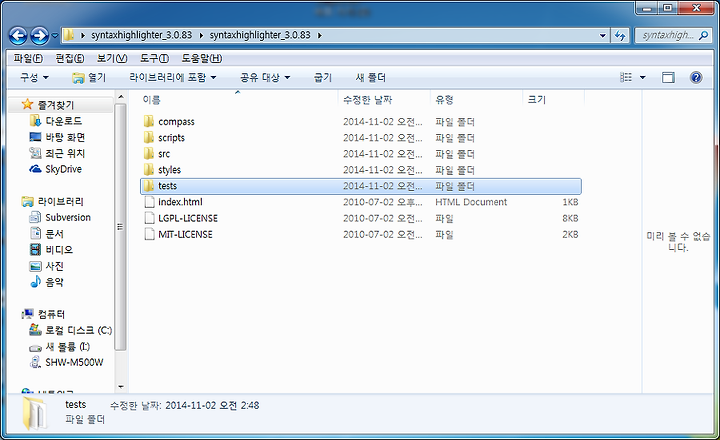
Task: Open the recent pages dropdown arrow
Action: [x=55, y=35]
